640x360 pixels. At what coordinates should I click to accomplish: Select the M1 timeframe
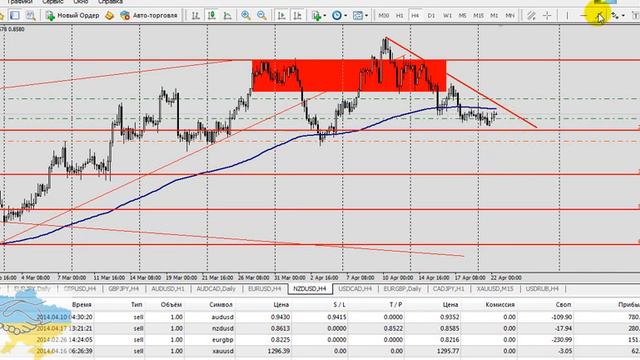(494, 16)
